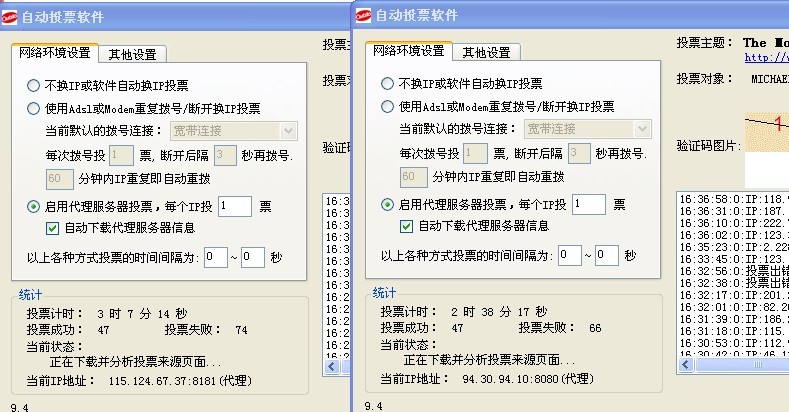Select log row 16:31:39:0:IP:186

coord(734,319)
